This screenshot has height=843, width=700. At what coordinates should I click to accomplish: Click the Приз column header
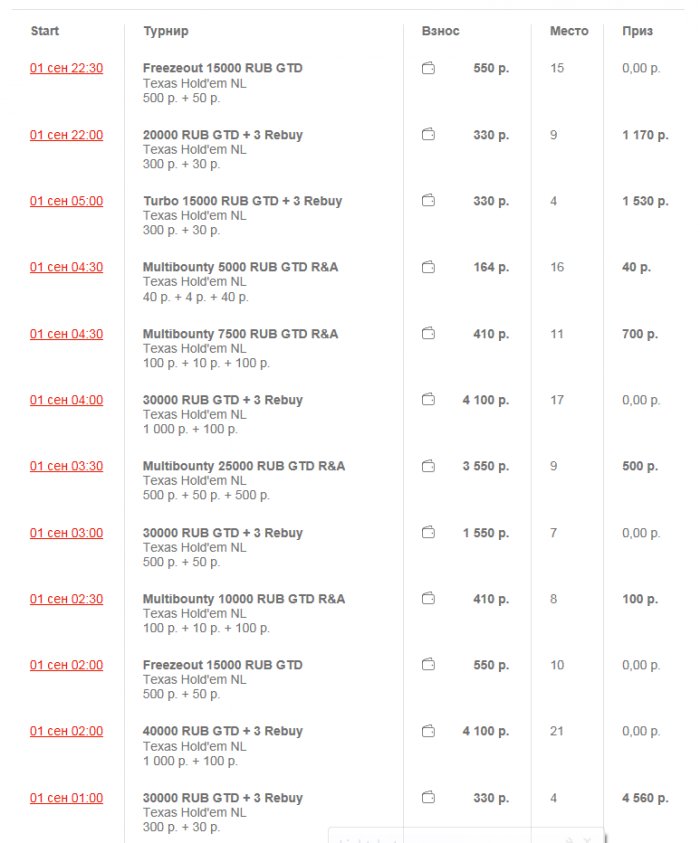click(637, 31)
